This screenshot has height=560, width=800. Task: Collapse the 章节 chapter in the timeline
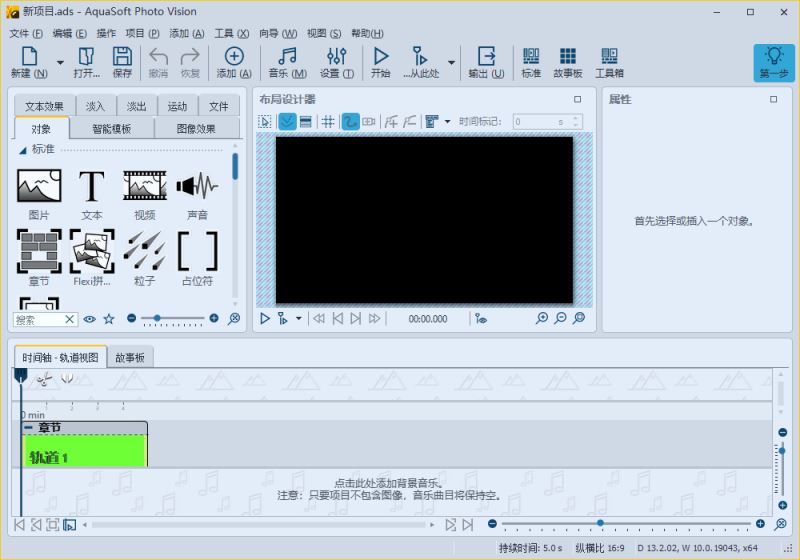pos(28,428)
